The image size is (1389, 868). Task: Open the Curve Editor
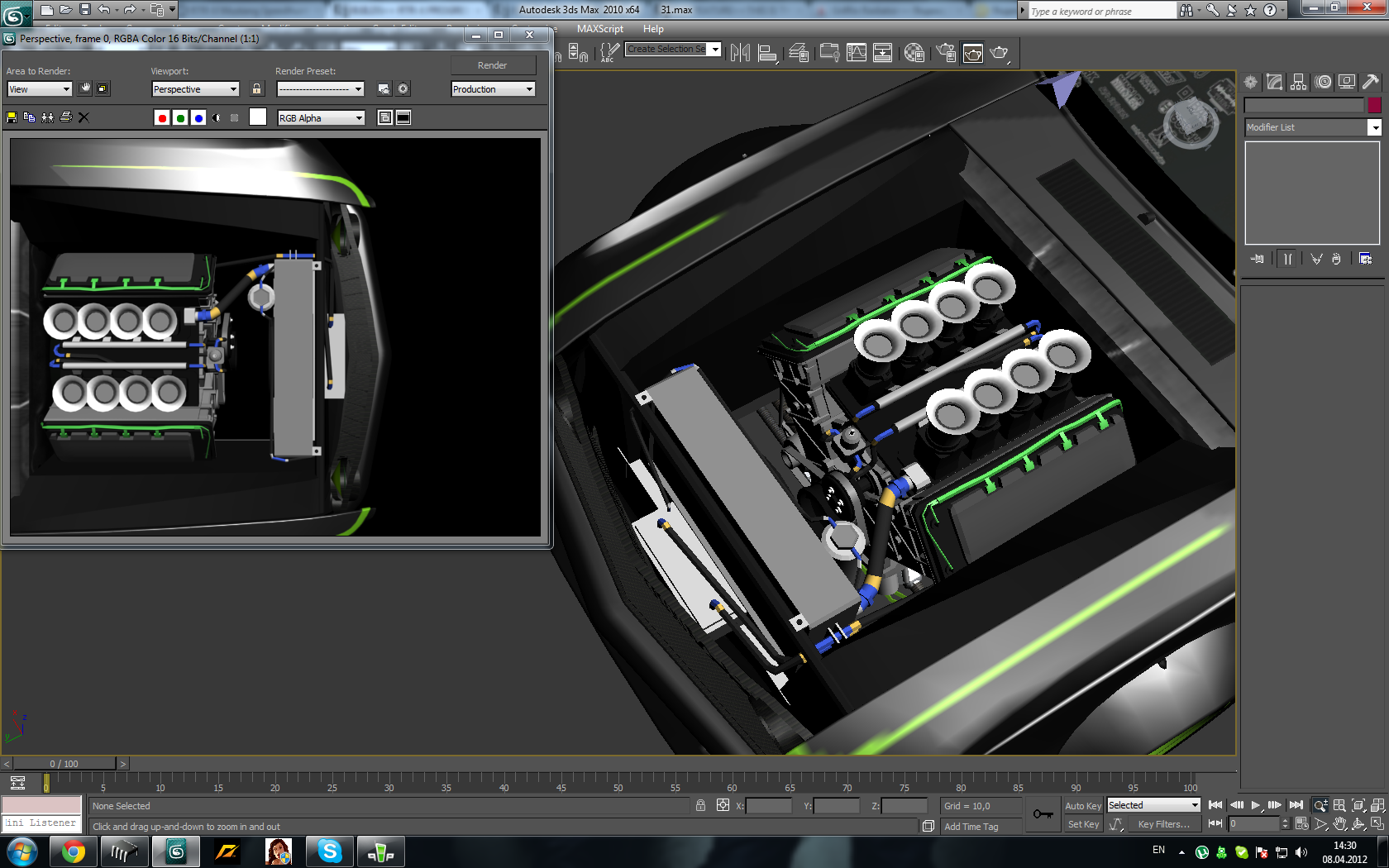point(857,53)
